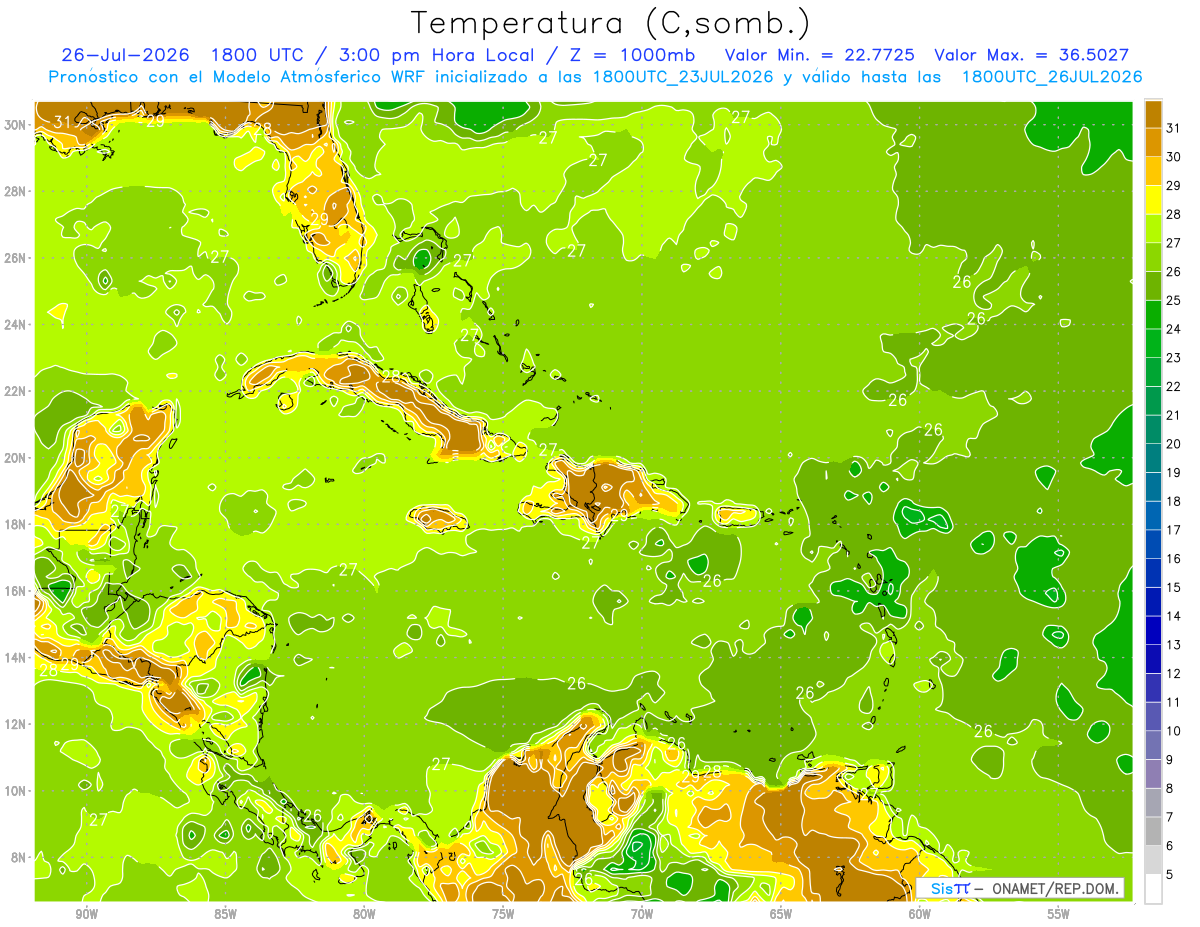Click latitude axis label '24N'
Image resolution: width=1200 pixels, height=927 pixels.
click(x=16, y=325)
